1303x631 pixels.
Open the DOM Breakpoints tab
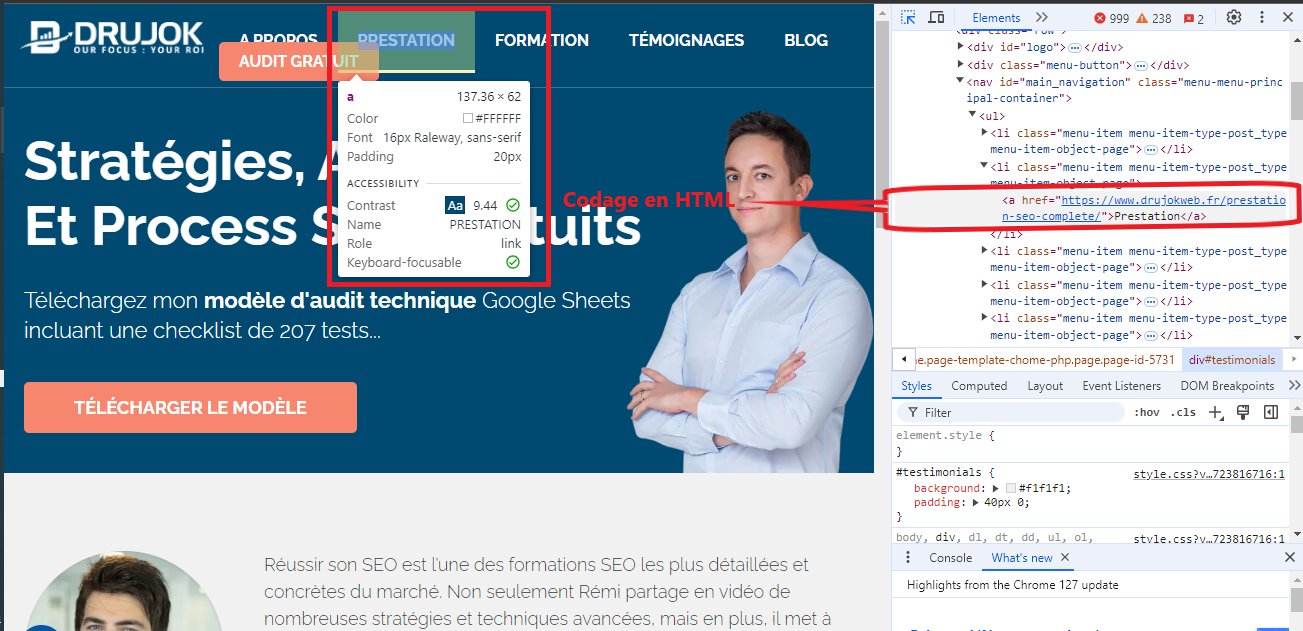(x=1227, y=386)
